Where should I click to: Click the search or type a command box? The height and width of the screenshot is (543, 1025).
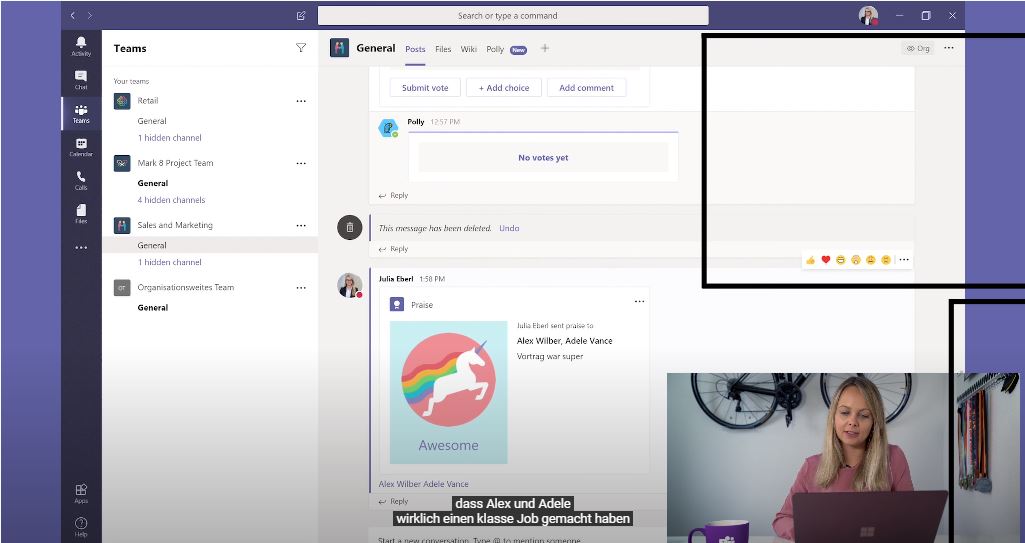point(513,16)
